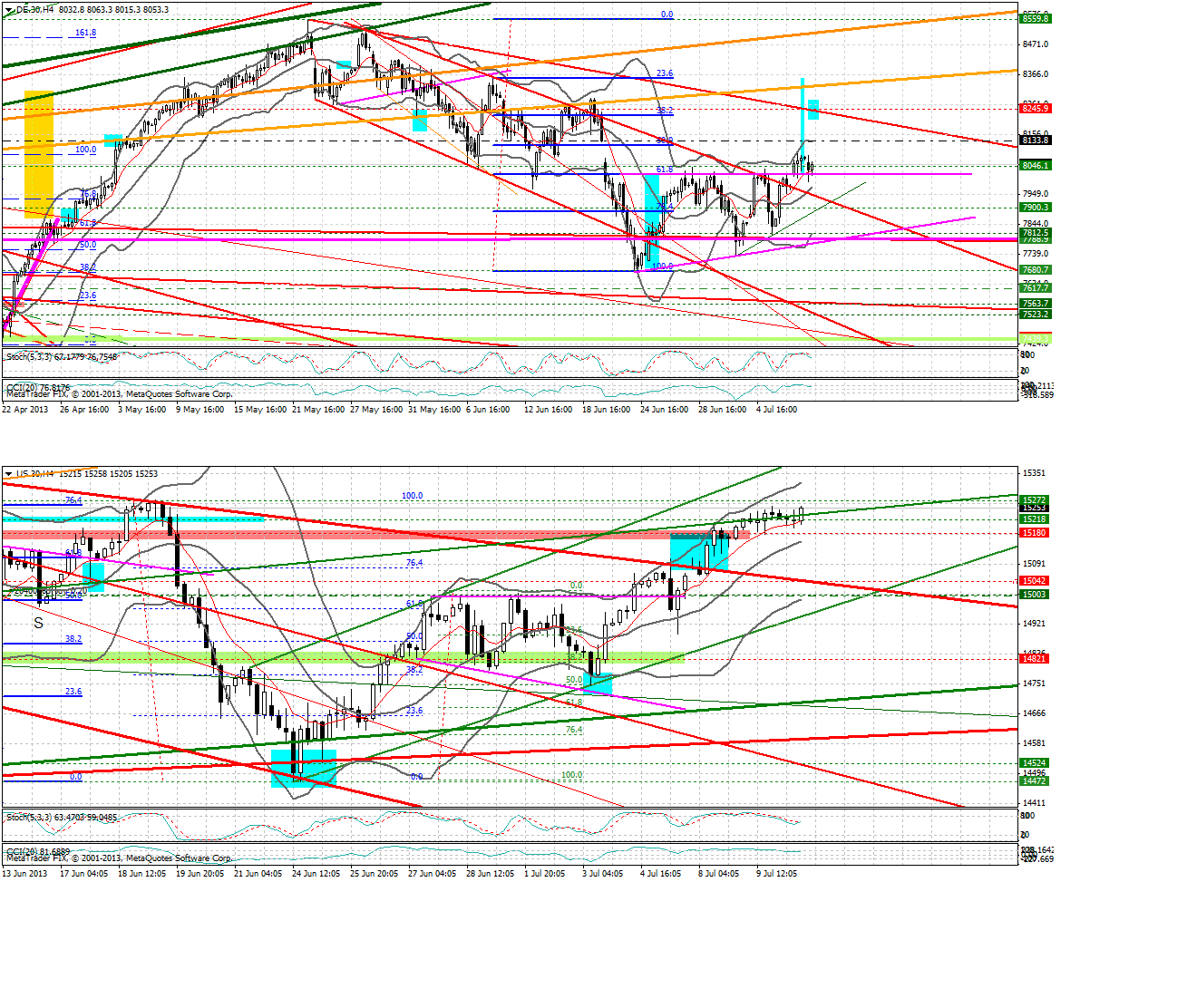Click the green 15003 price label
Viewport: 1197px width, 1008px height.
[1034, 594]
